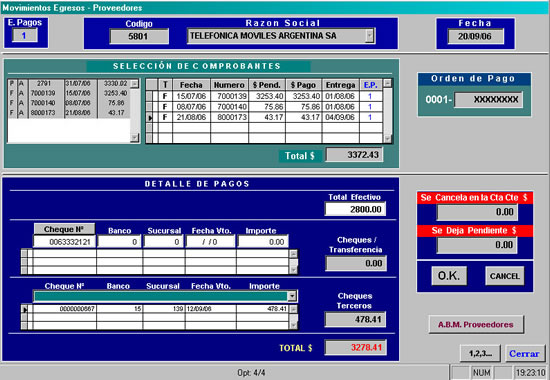
Task: Click the CANCEL button
Action: click(x=504, y=276)
